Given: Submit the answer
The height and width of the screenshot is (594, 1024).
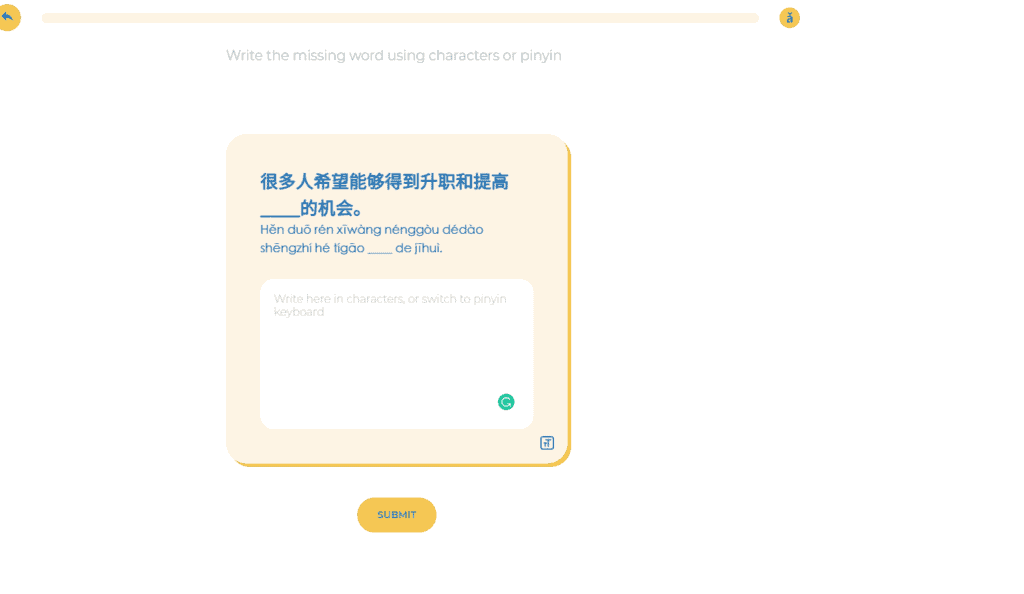Looking at the screenshot, I should tap(396, 515).
